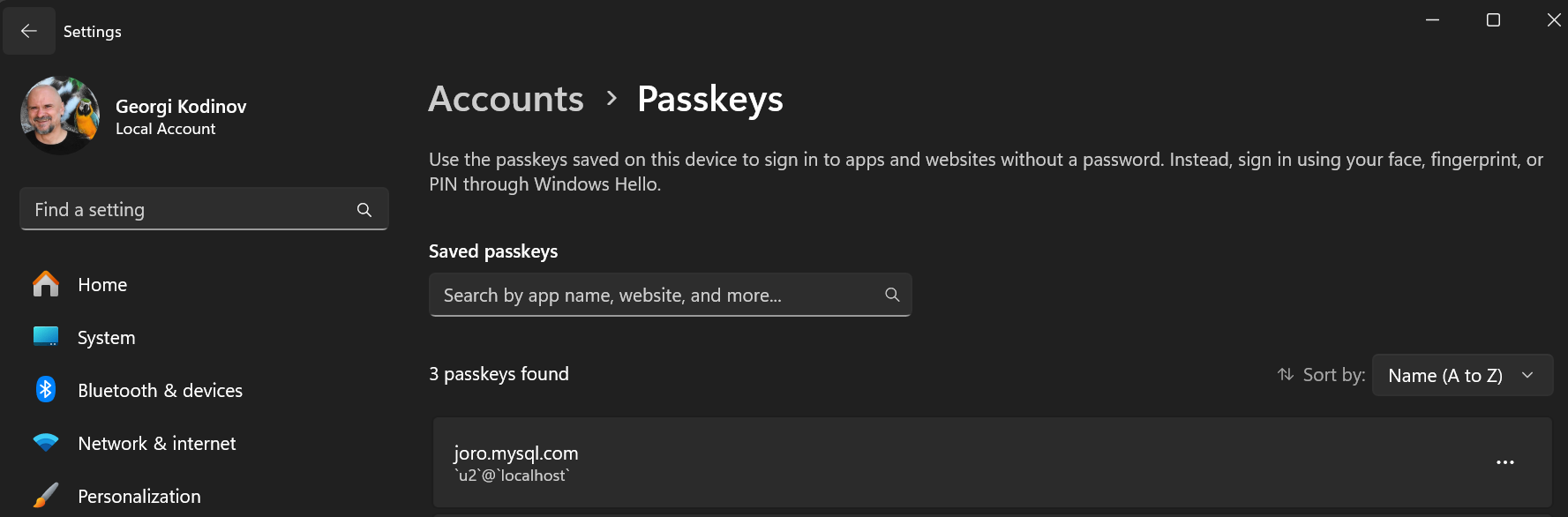The image size is (1568, 517).
Task: Open Personalization via its brush icon
Action: coord(45,496)
